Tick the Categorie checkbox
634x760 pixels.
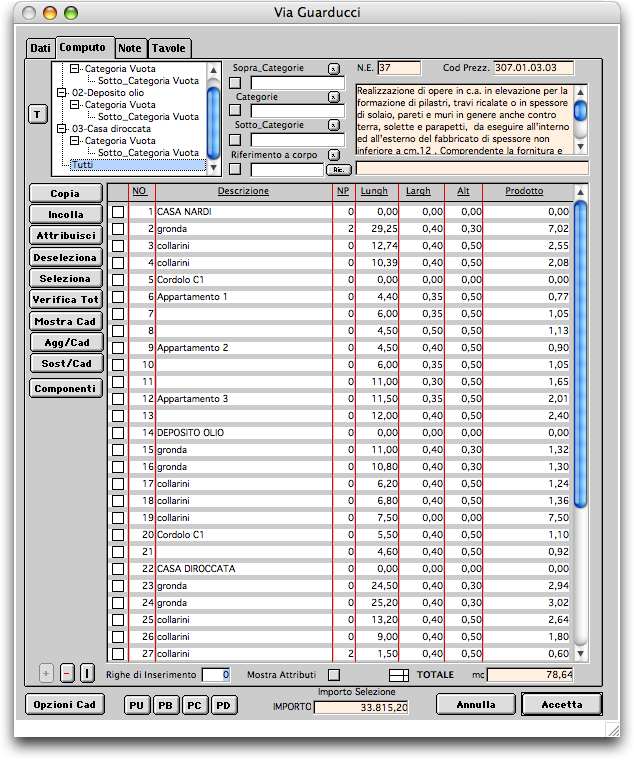coord(235,111)
